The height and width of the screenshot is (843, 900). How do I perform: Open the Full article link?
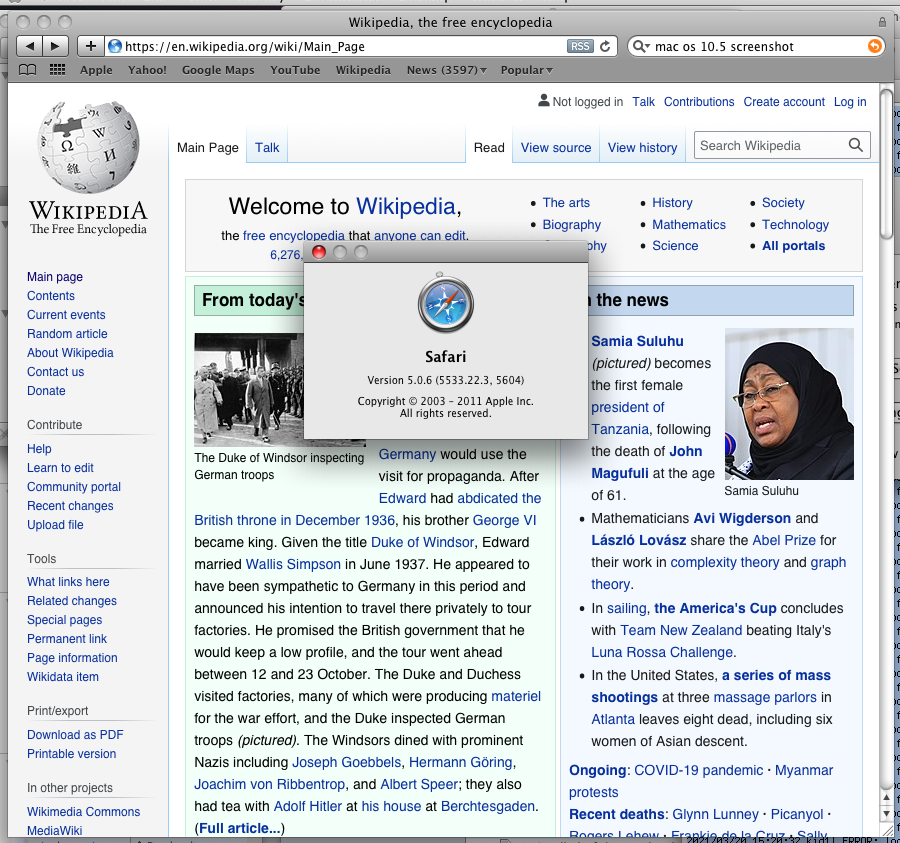(239, 828)
